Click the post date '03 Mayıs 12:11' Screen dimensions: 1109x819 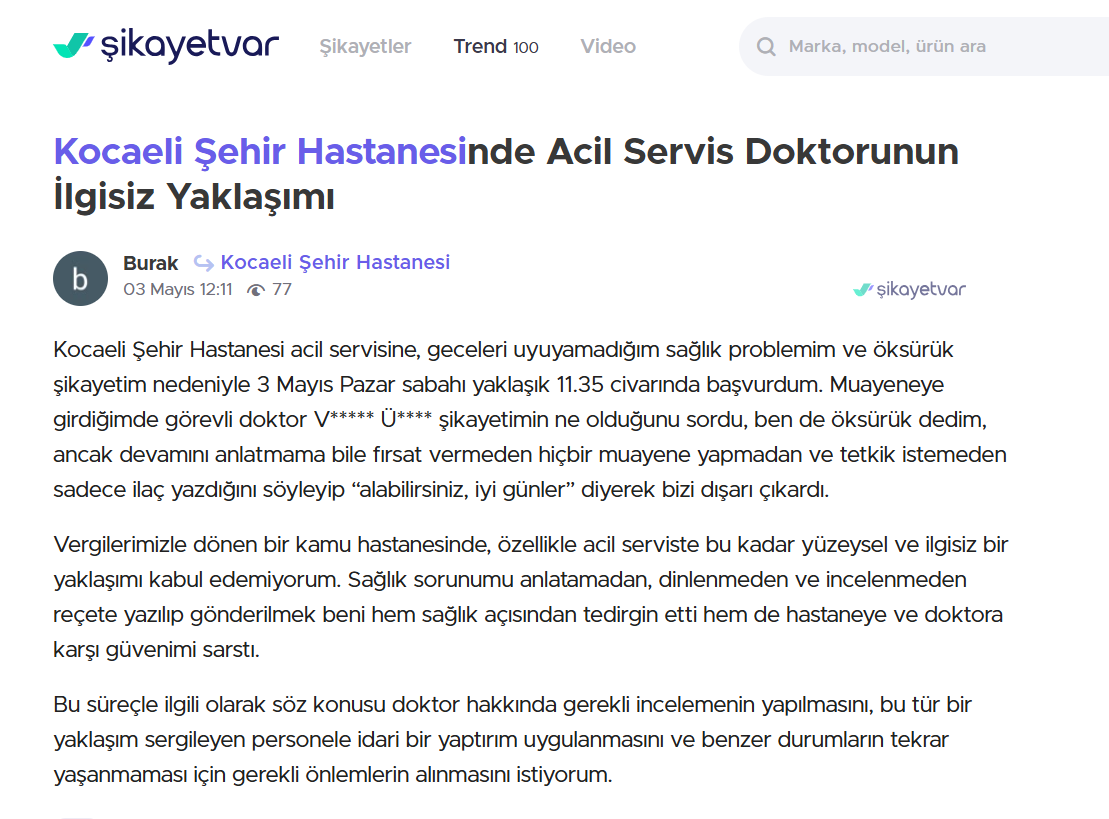(x=178, y=289)
